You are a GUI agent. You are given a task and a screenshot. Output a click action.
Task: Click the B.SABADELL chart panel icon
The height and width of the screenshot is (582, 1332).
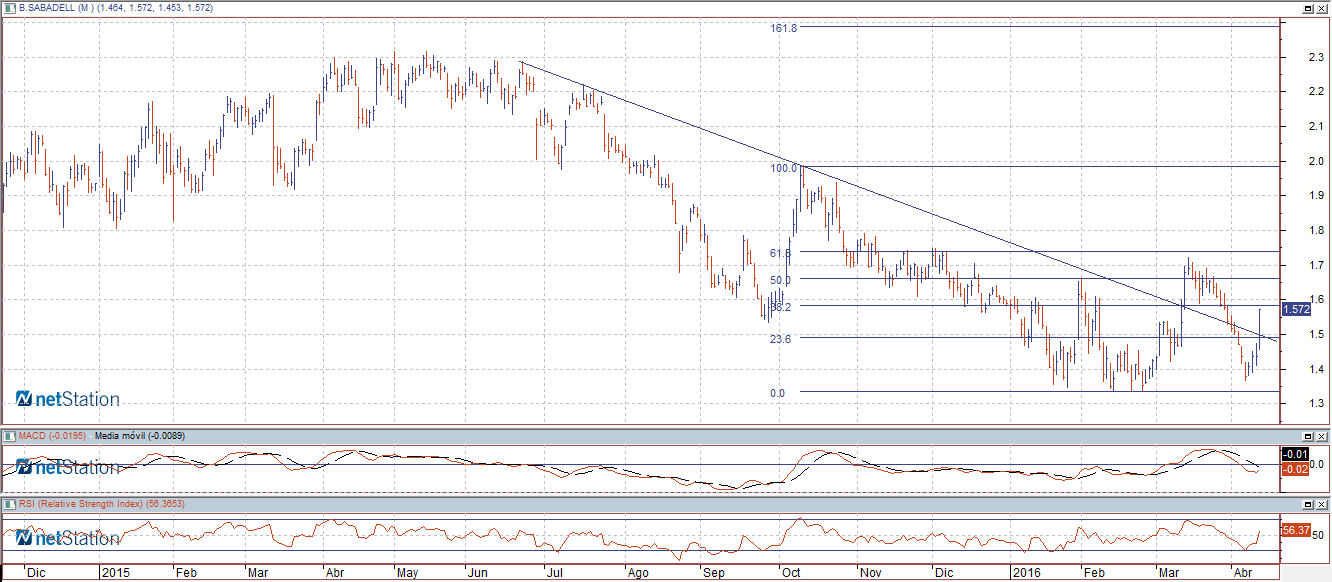tap(10, 7)
